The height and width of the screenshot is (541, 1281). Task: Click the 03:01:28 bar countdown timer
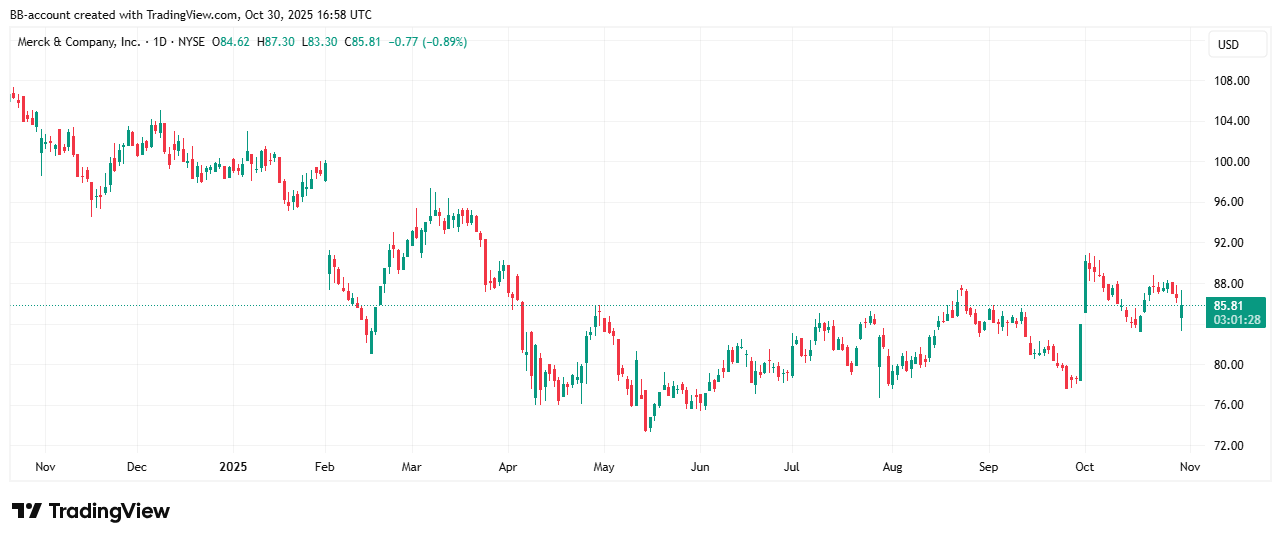click(x=1235, y=320)
